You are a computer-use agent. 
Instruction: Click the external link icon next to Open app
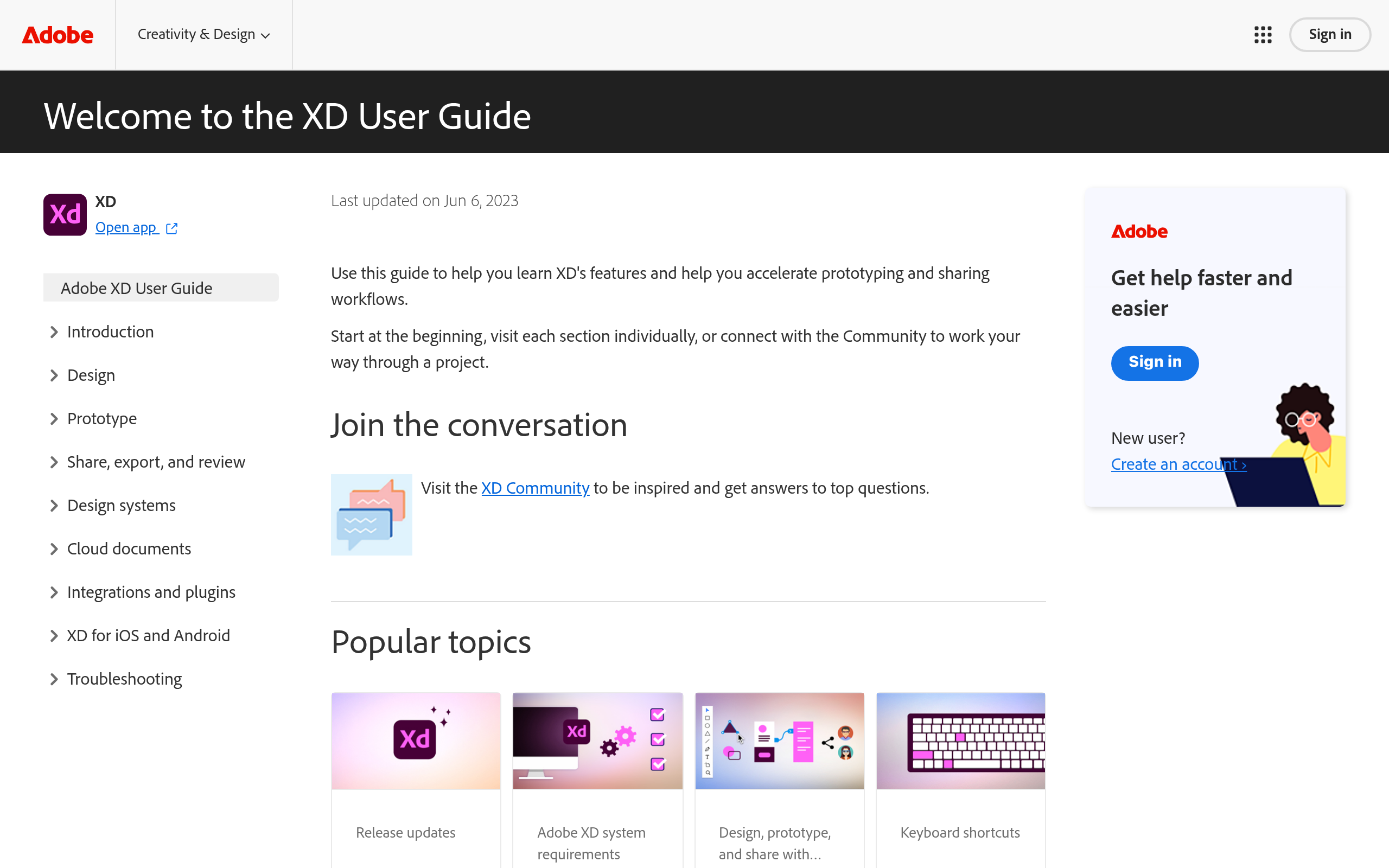171,227
